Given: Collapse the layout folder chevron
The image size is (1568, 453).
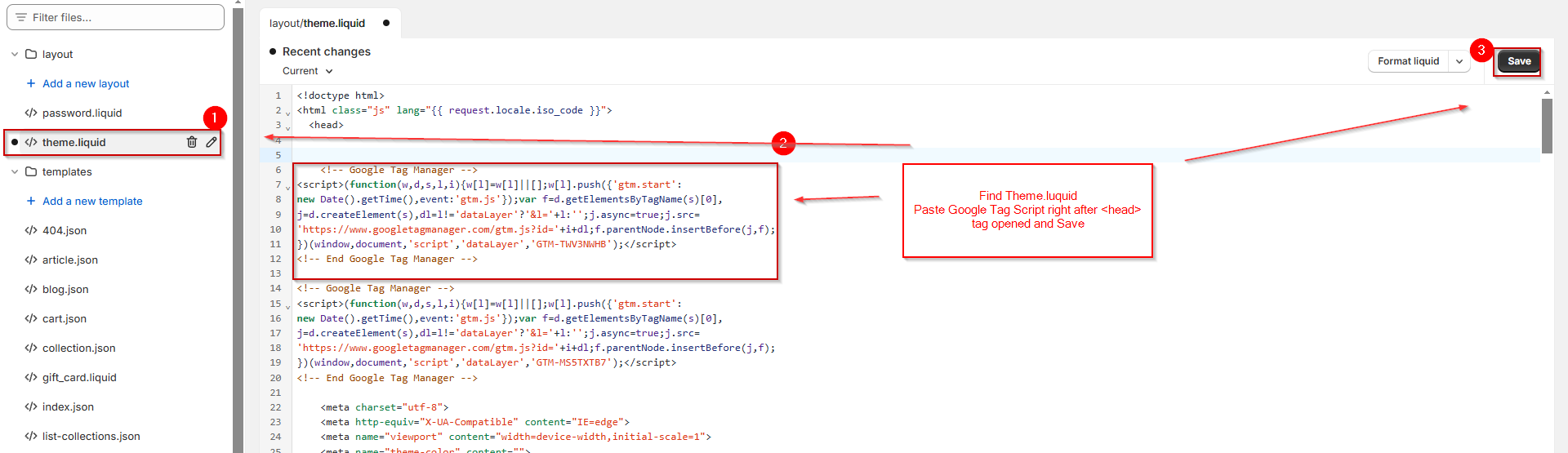Looking at the screenshot, I should (x=15, y=54).
